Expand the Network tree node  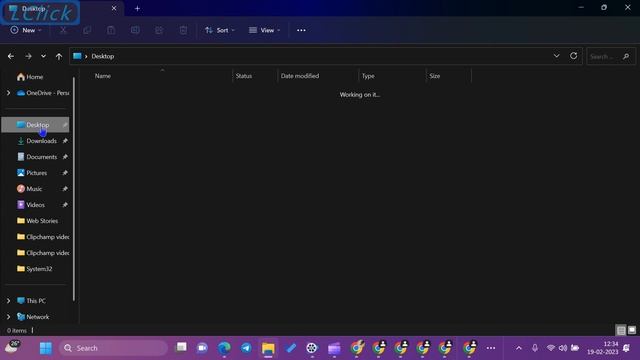click(x=9, y=317)
